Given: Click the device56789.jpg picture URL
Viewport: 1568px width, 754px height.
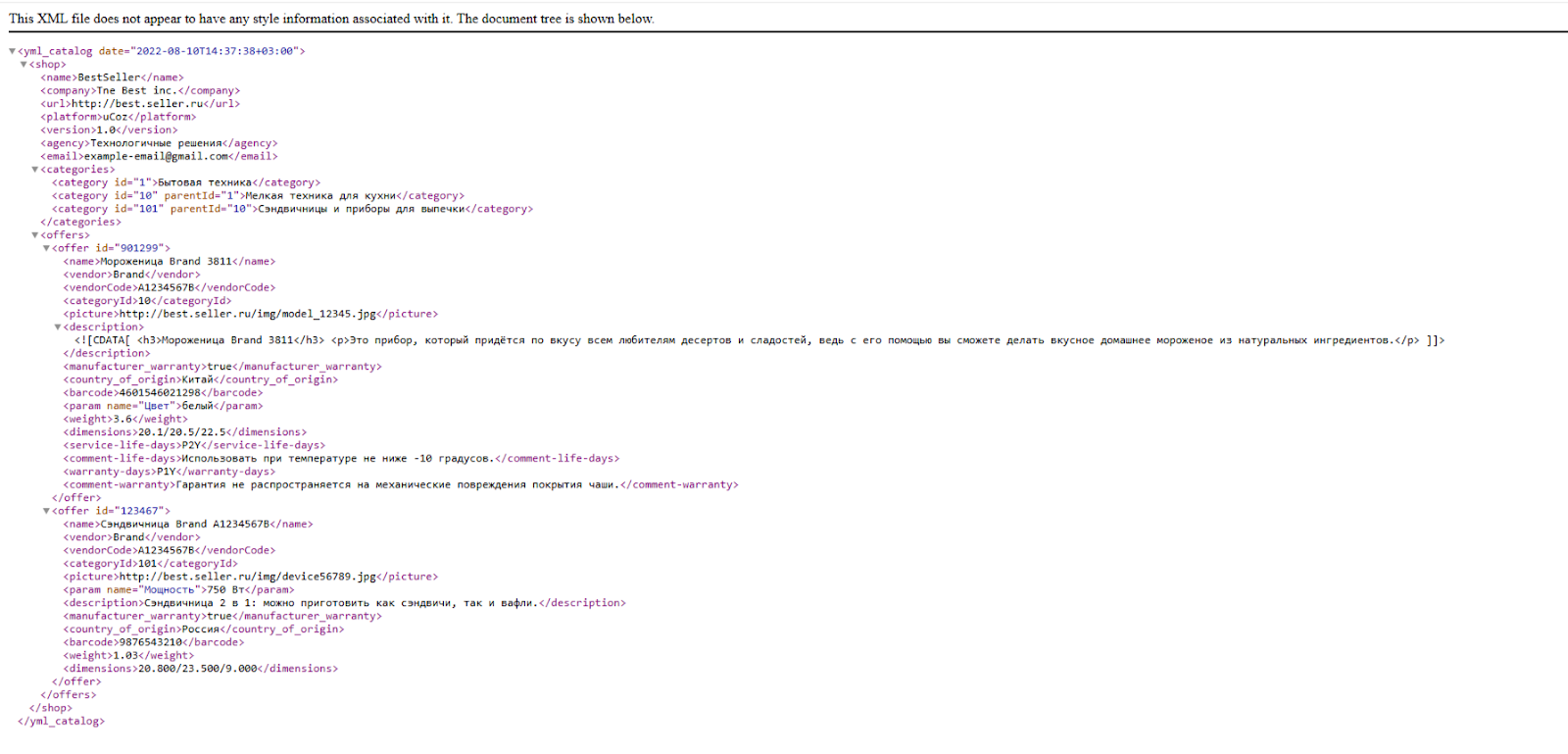Looking at the screenshot, I should coord(247,577).
